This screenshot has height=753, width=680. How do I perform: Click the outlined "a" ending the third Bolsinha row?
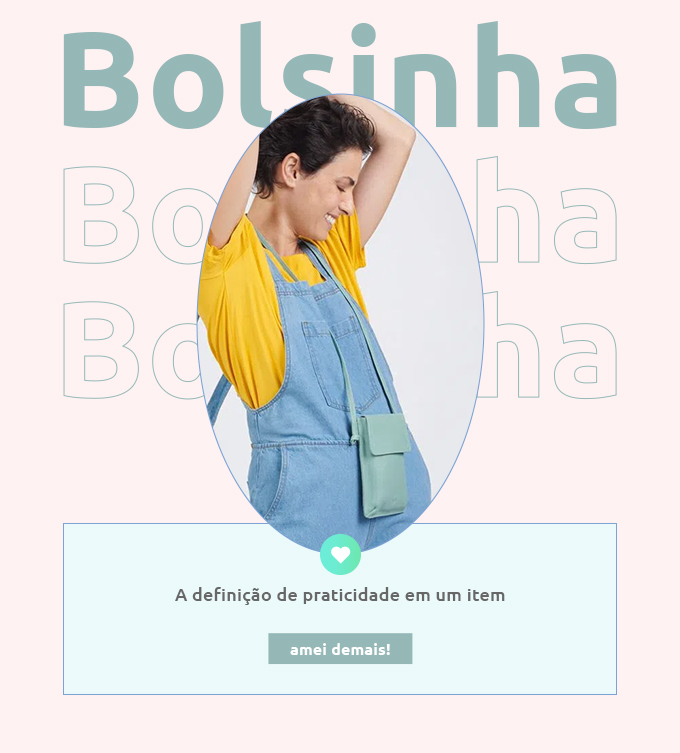[585, 361]
